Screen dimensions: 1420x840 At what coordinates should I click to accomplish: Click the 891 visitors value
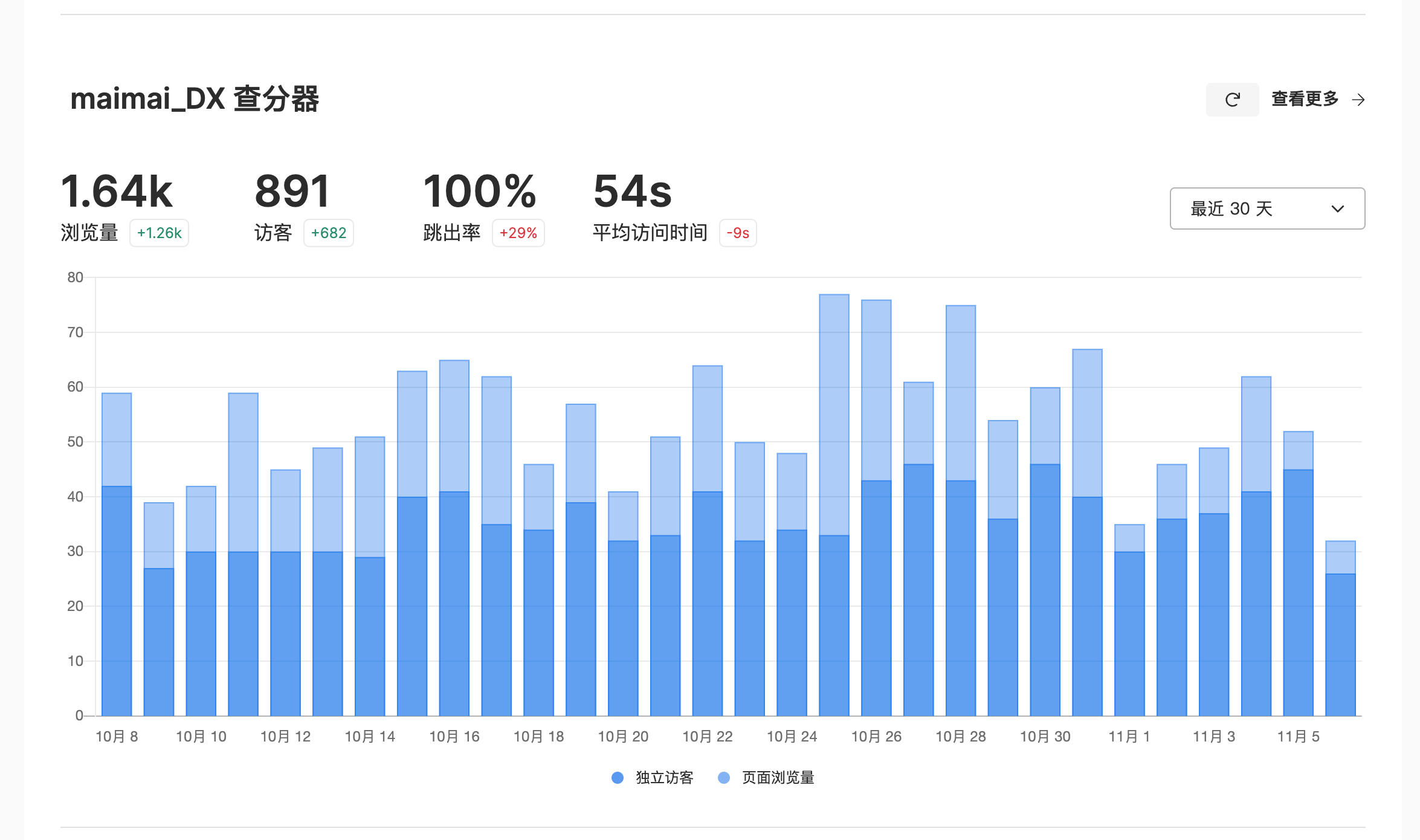tap(292, 191)
